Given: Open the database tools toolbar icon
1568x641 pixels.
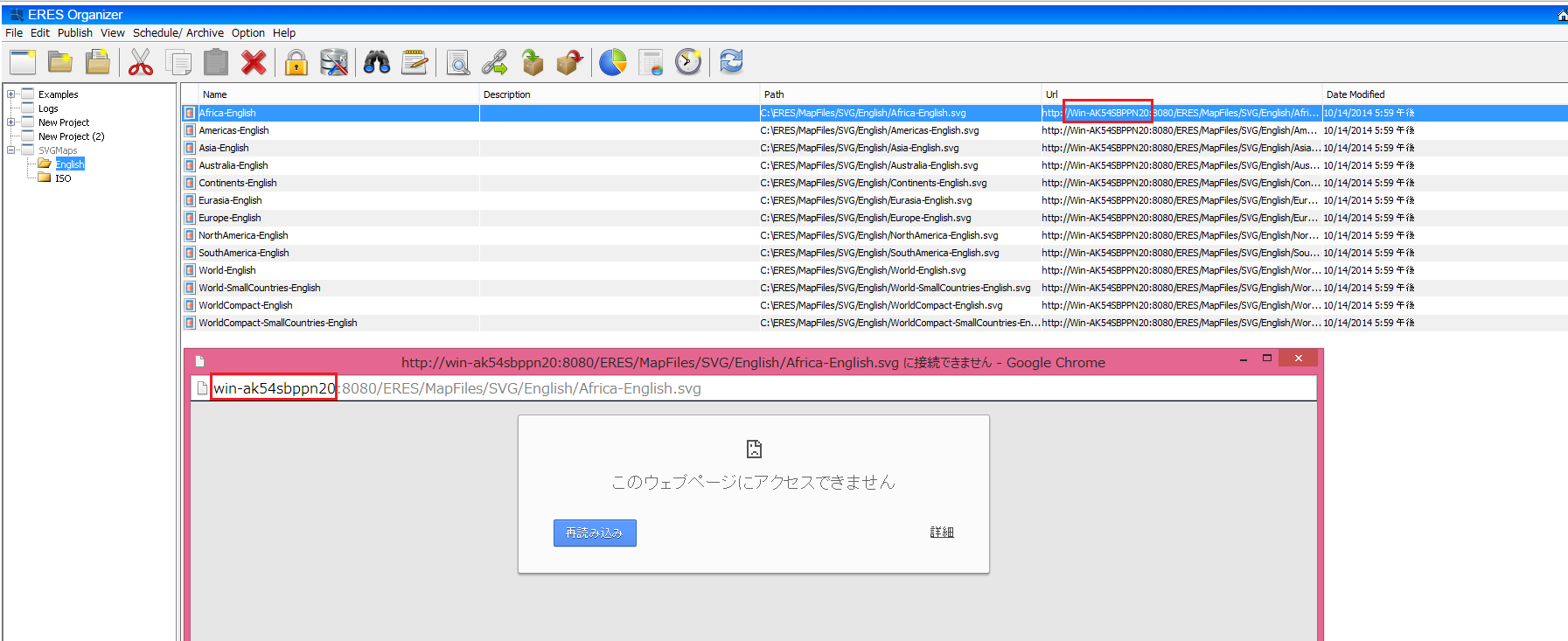Looking at the screenshot, I should coord(334,62).
